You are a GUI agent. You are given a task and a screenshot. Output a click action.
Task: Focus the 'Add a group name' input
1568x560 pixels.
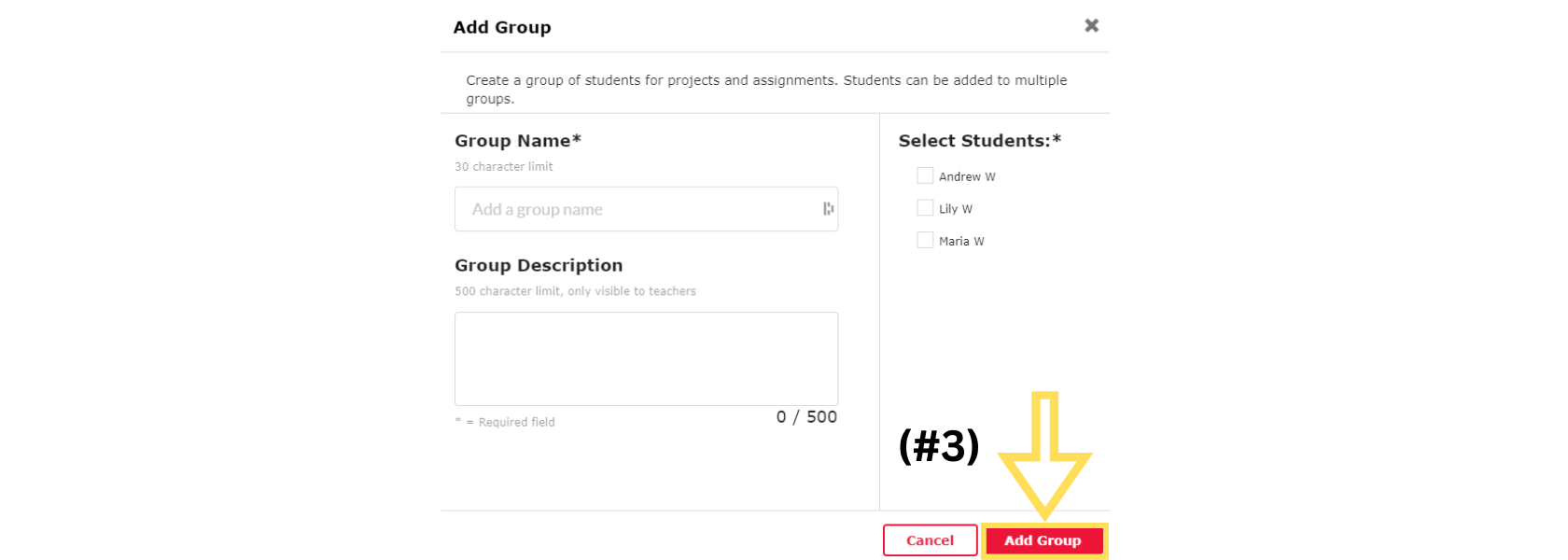click(635, 209)
